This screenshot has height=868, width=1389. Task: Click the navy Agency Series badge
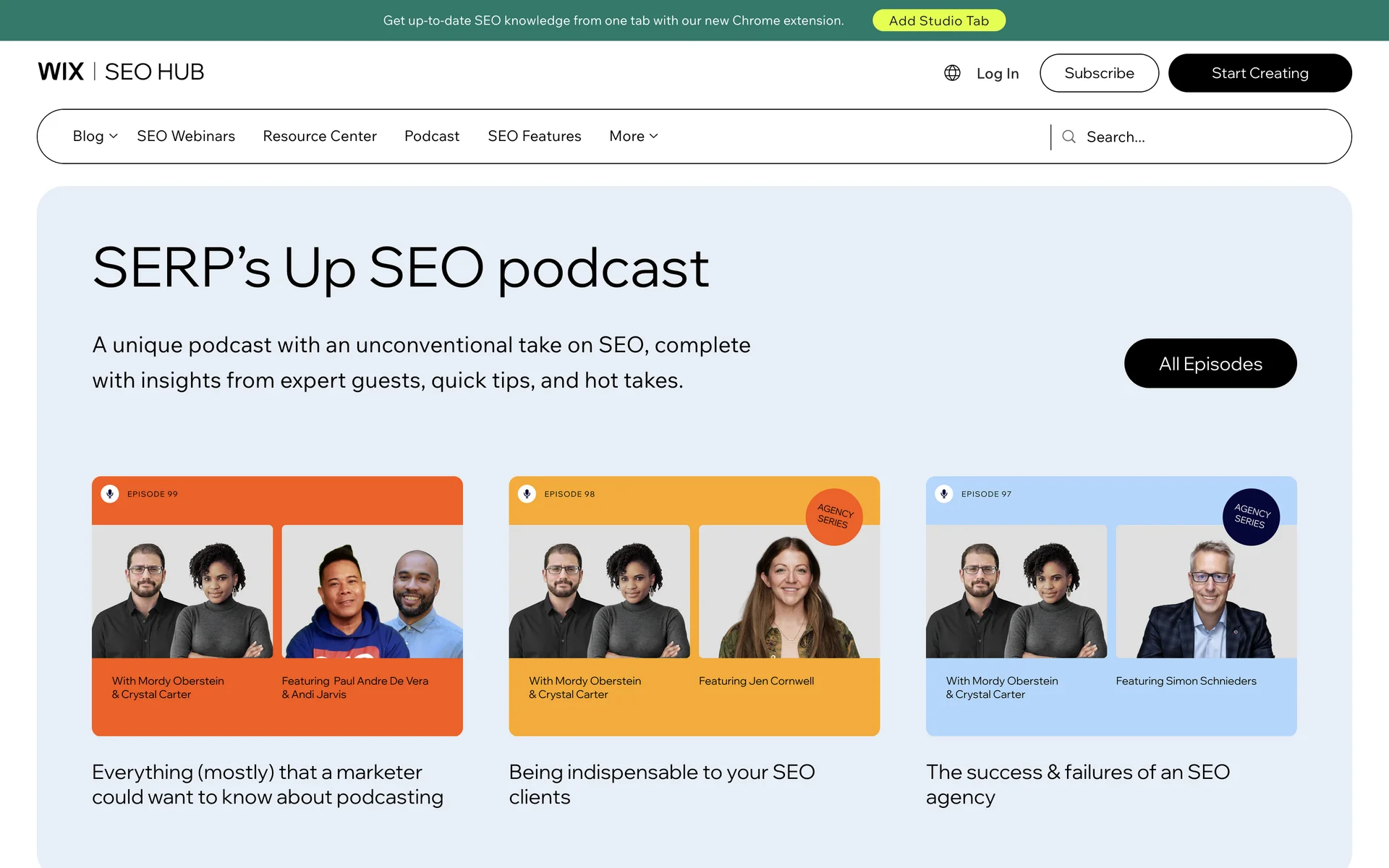pos(1251,516)
